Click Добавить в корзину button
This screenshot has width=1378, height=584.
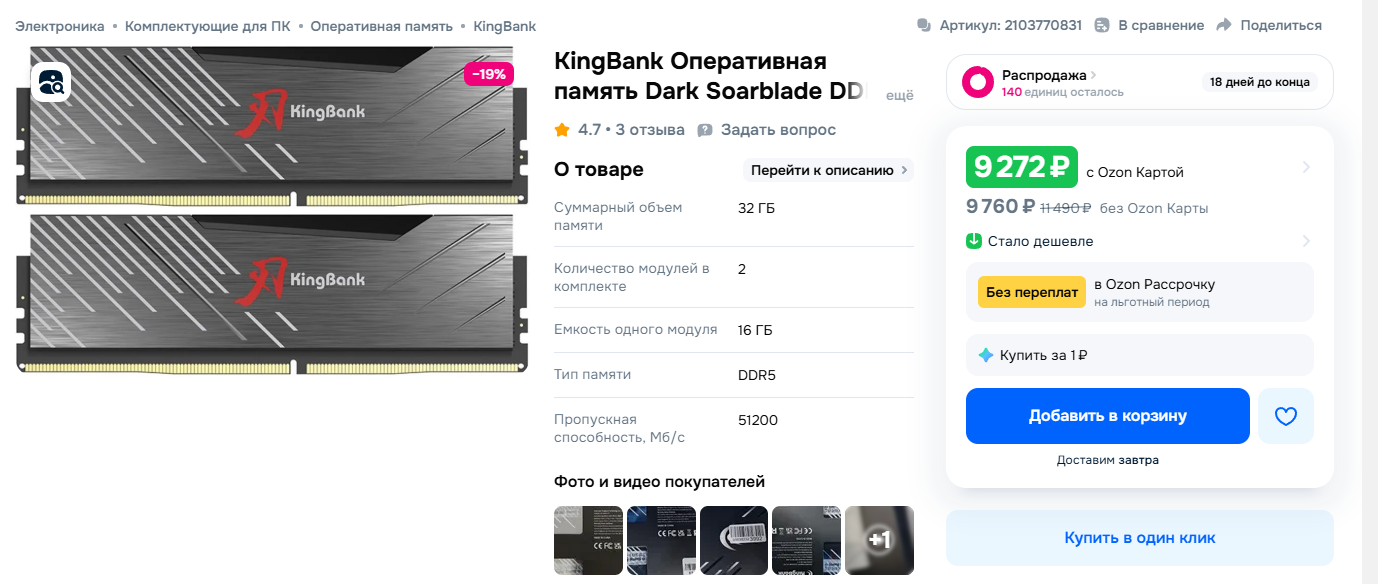pos(1108,416)
